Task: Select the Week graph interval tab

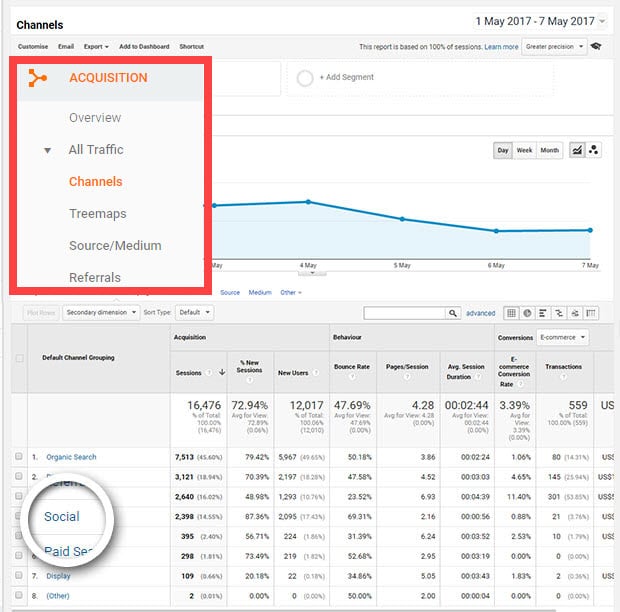Action: [x=524, y=150]
